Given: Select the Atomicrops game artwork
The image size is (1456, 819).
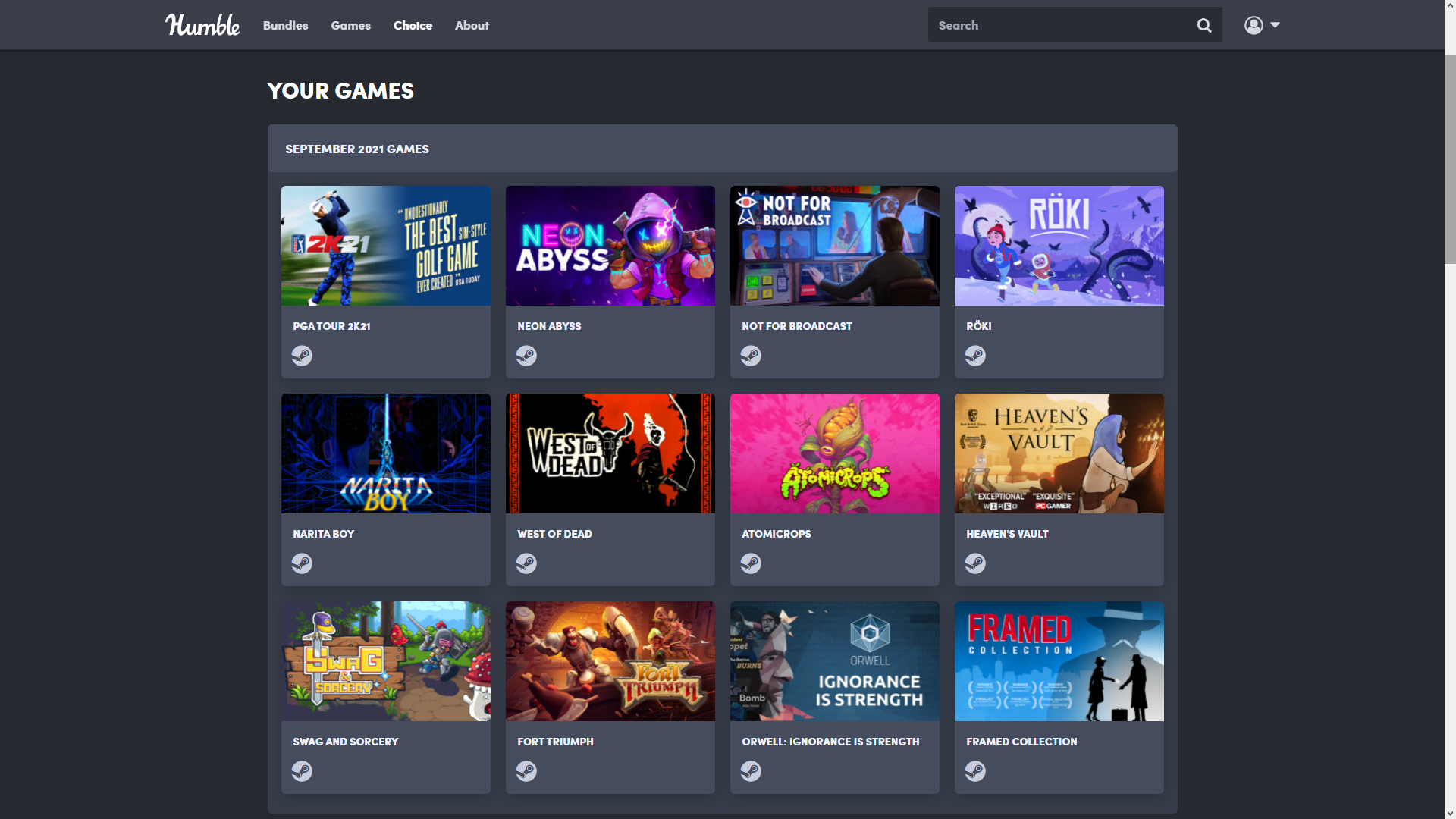Looking at the screenshot, I should (834, 453).
